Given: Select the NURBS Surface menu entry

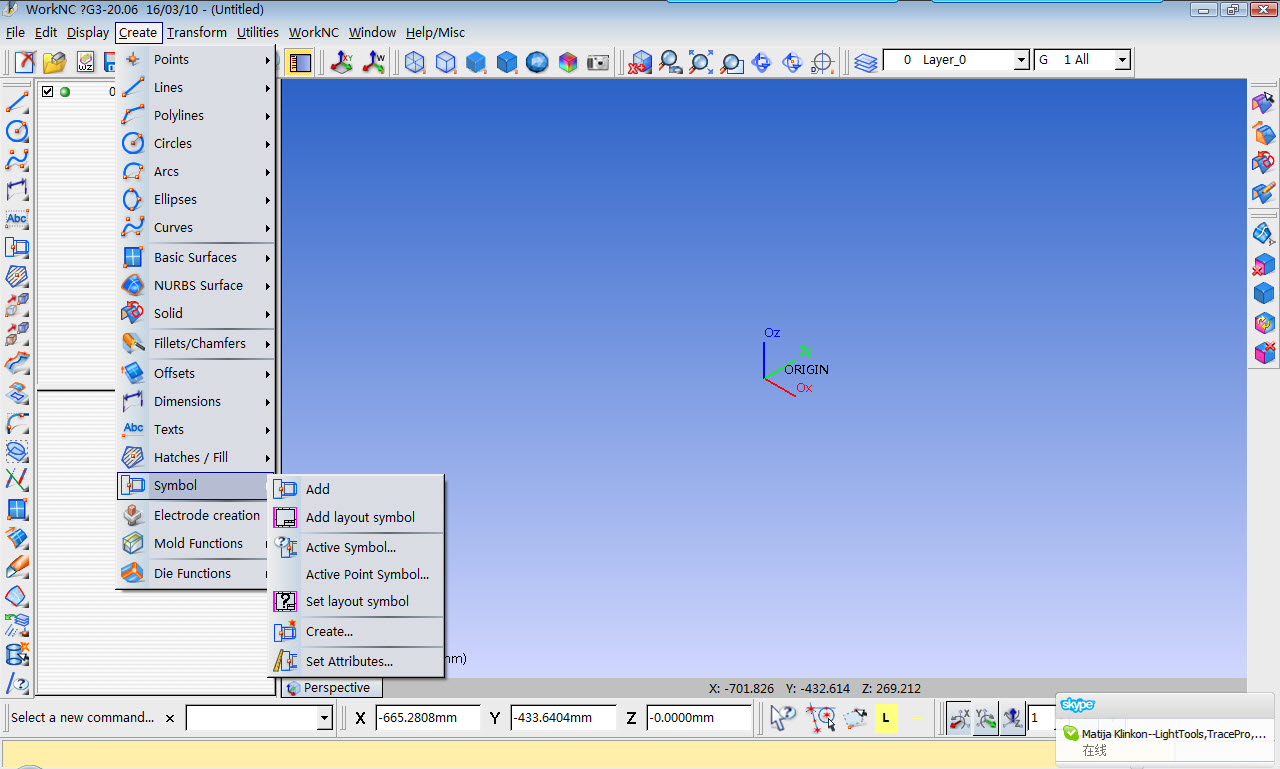Looking at the screenshot, I should click(195, 285).
